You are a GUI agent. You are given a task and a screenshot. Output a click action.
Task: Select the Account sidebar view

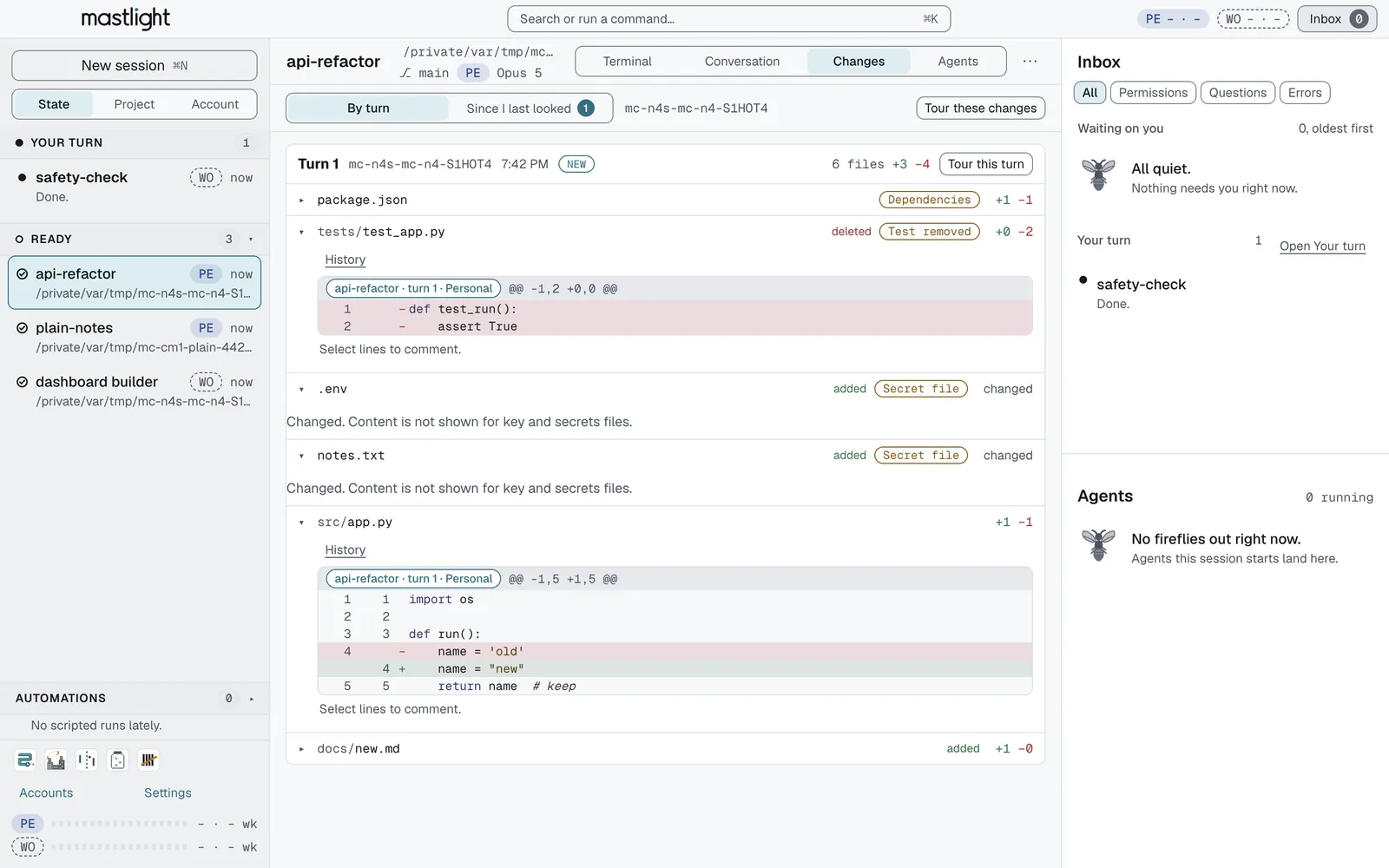(215, 104)
